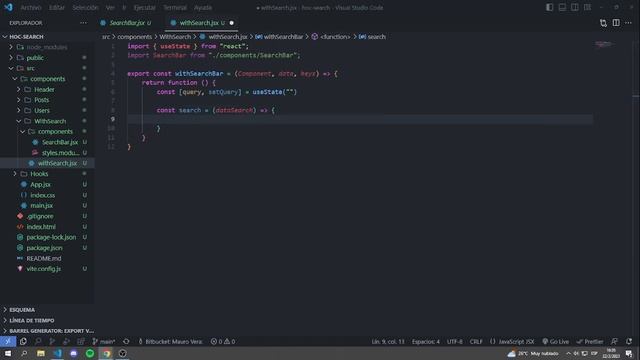This screenshot has width=640, height=360.
Task: Toggle bottom panel layout icon
Action: coord(562,7)
